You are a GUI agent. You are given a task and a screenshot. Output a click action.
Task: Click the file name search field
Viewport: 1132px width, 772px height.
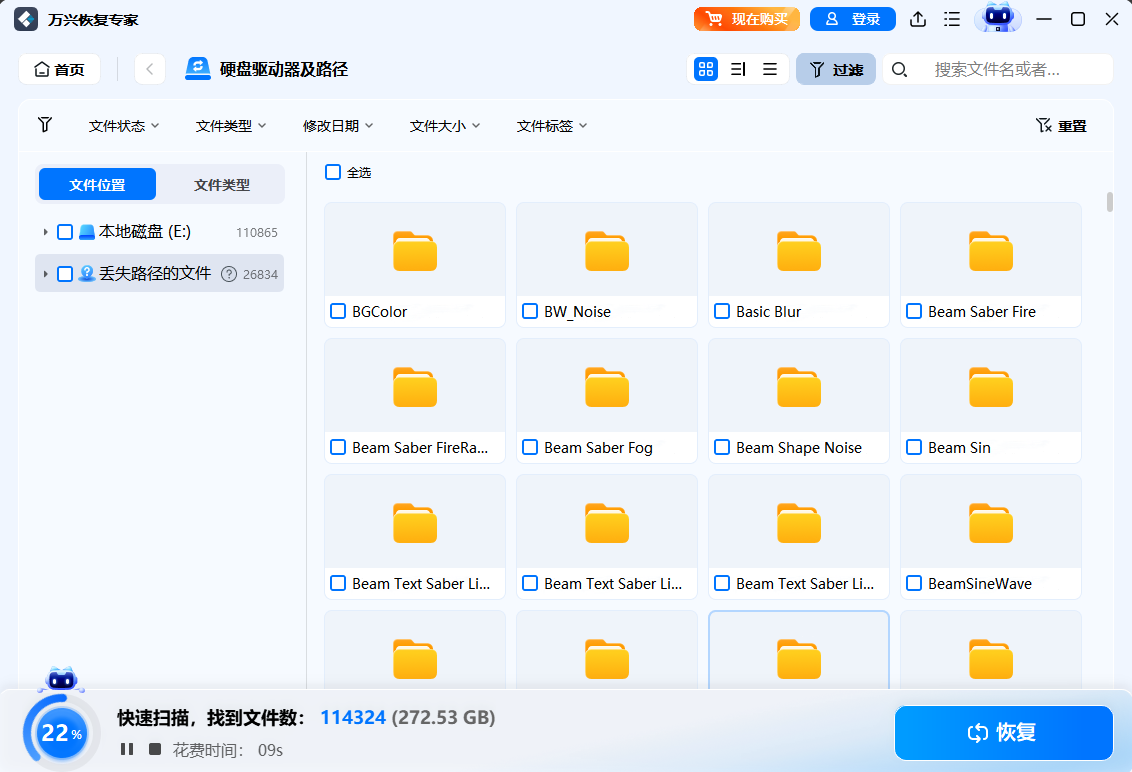(1010, 69)
